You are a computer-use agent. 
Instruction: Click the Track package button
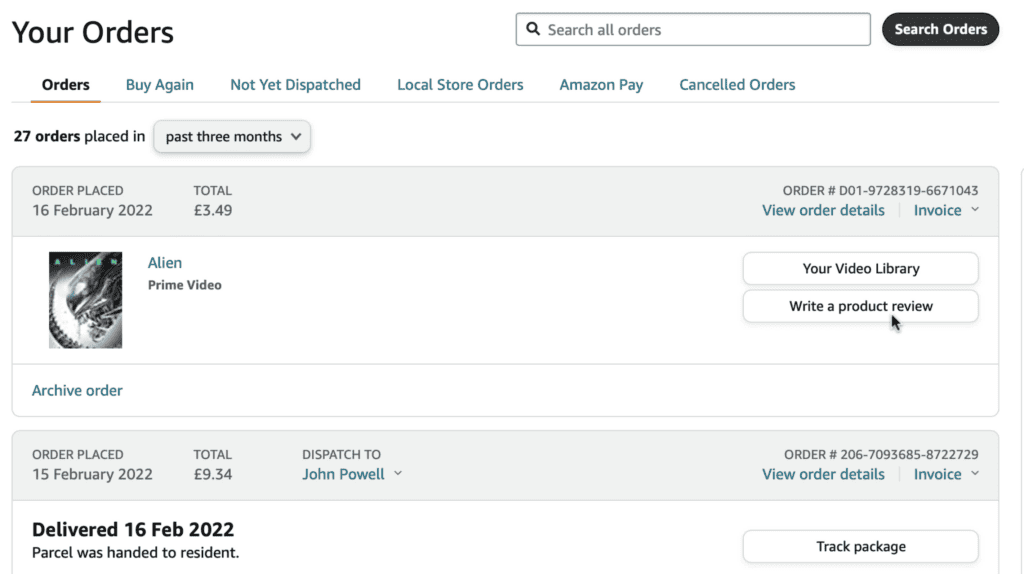coord(860,547)
